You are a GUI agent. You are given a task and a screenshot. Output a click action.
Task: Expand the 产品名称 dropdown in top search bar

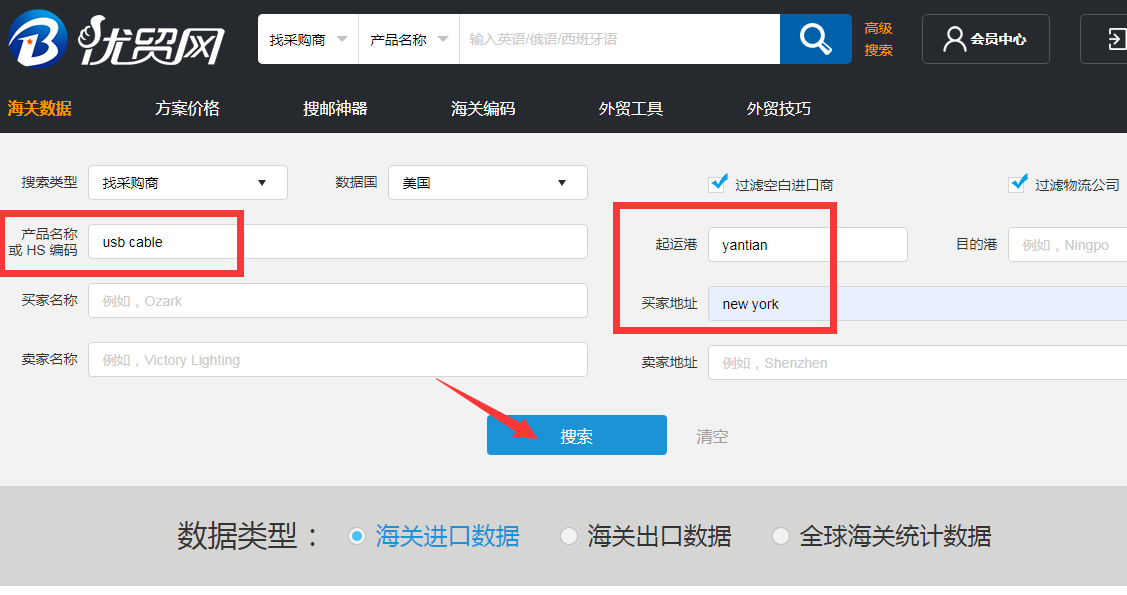tap(408, 40)
